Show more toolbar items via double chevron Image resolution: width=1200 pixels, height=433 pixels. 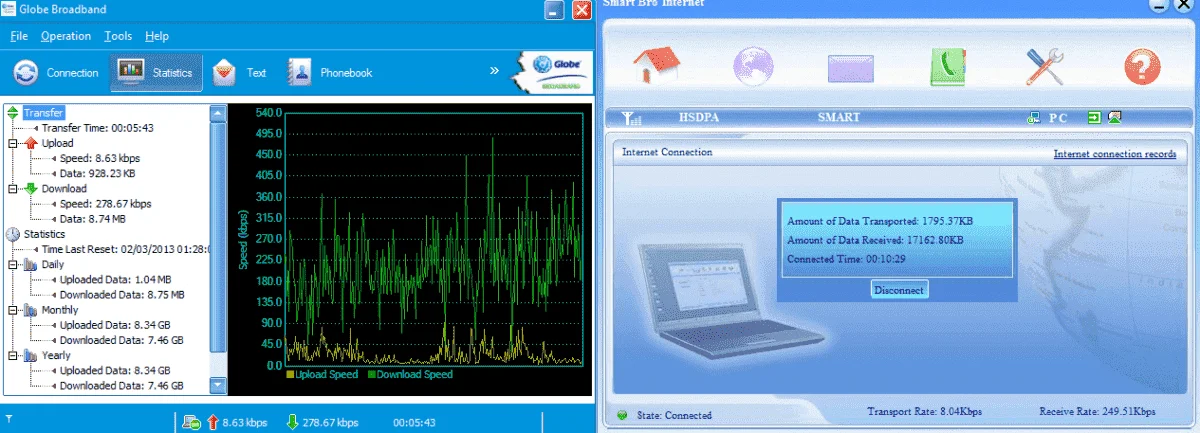pos(494,71)
